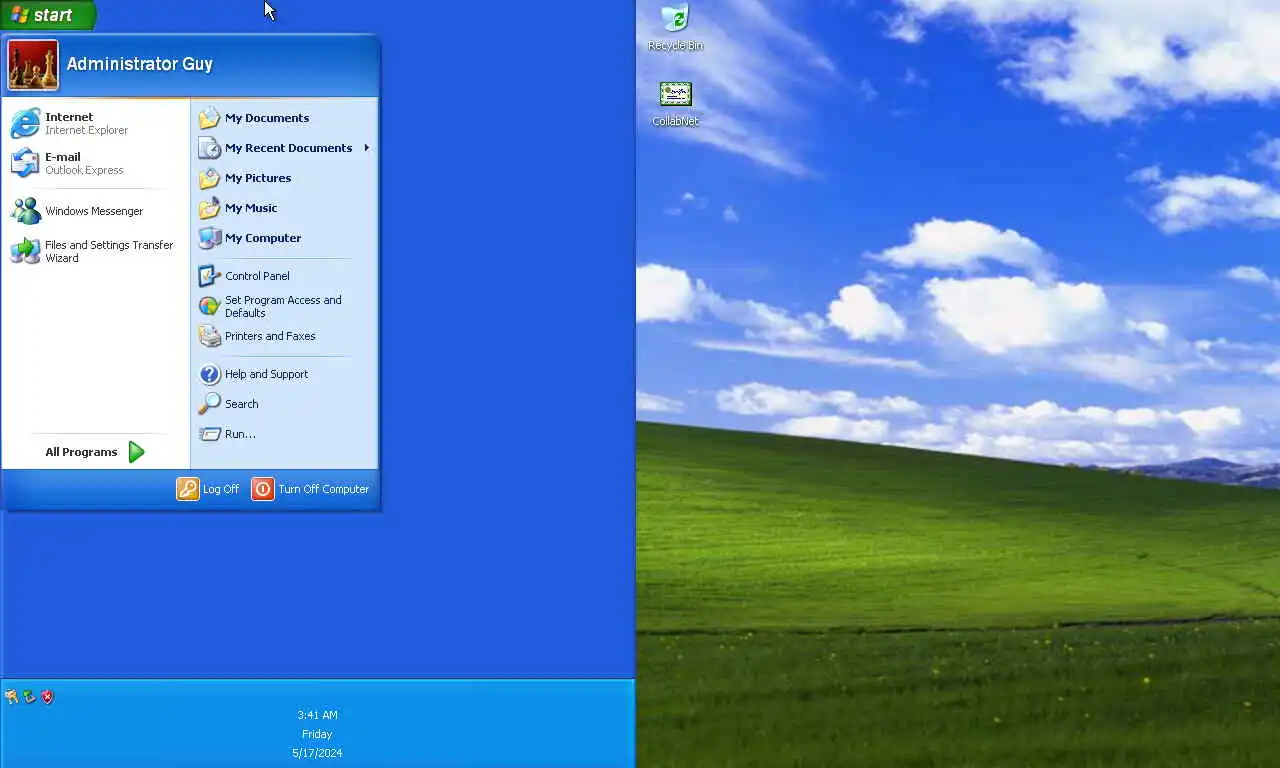The image size is (1280, 768).
Task: Click the Safely Remove Hardware tray icon
Action: pos(29,697)
